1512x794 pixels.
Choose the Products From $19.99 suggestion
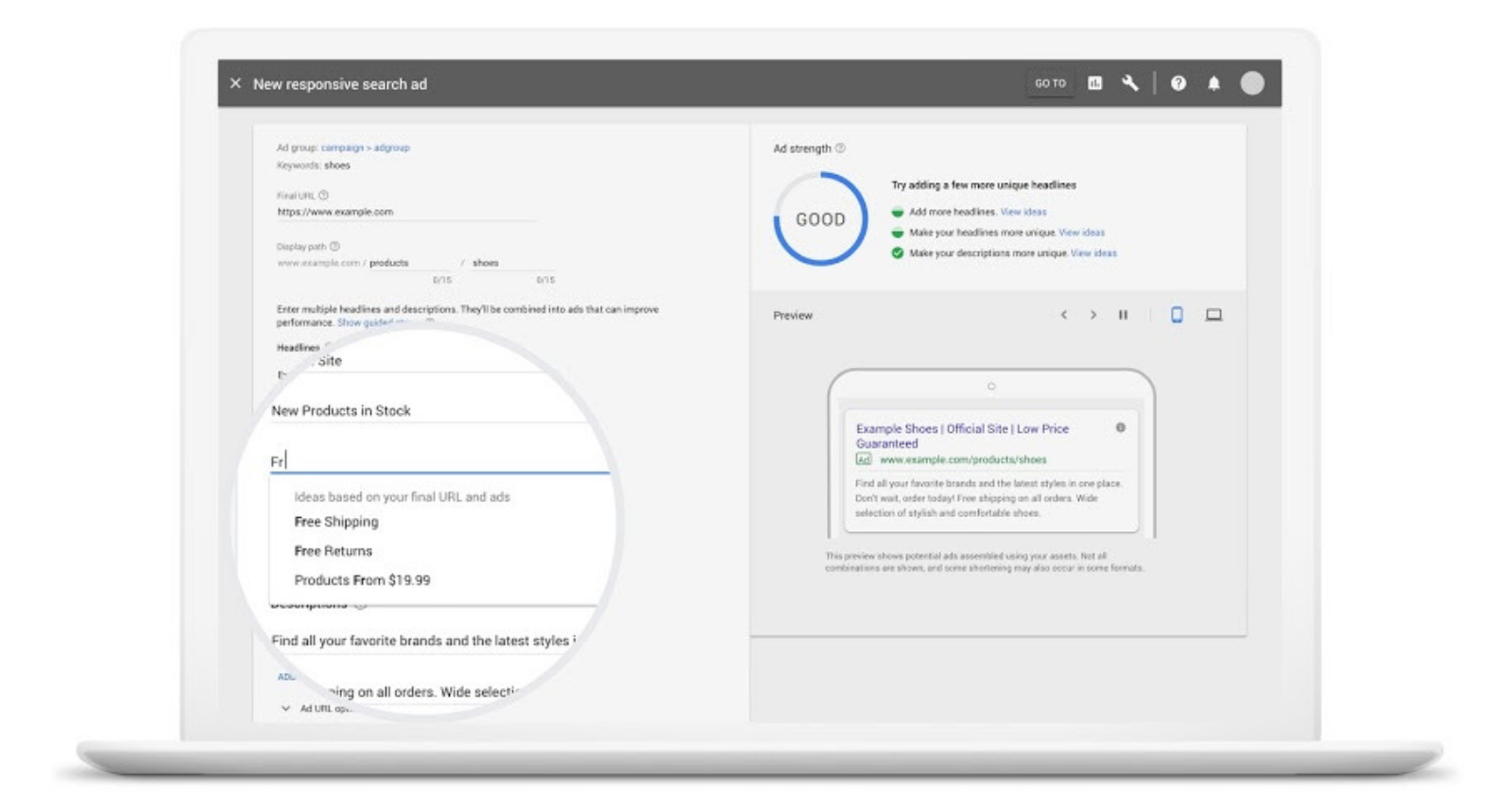click(362, 580)
